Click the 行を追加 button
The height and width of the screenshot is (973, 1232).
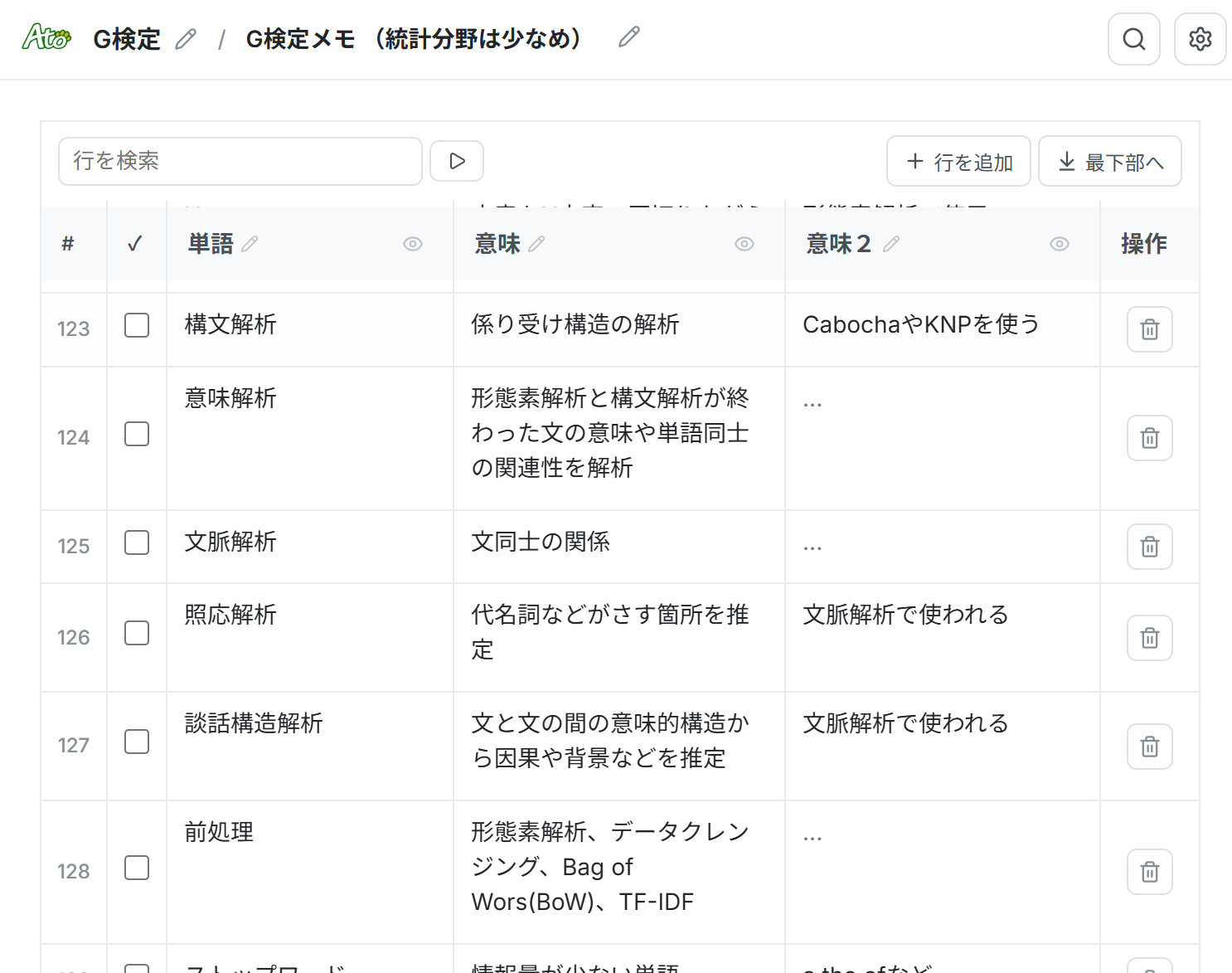[x=958, y=161]
